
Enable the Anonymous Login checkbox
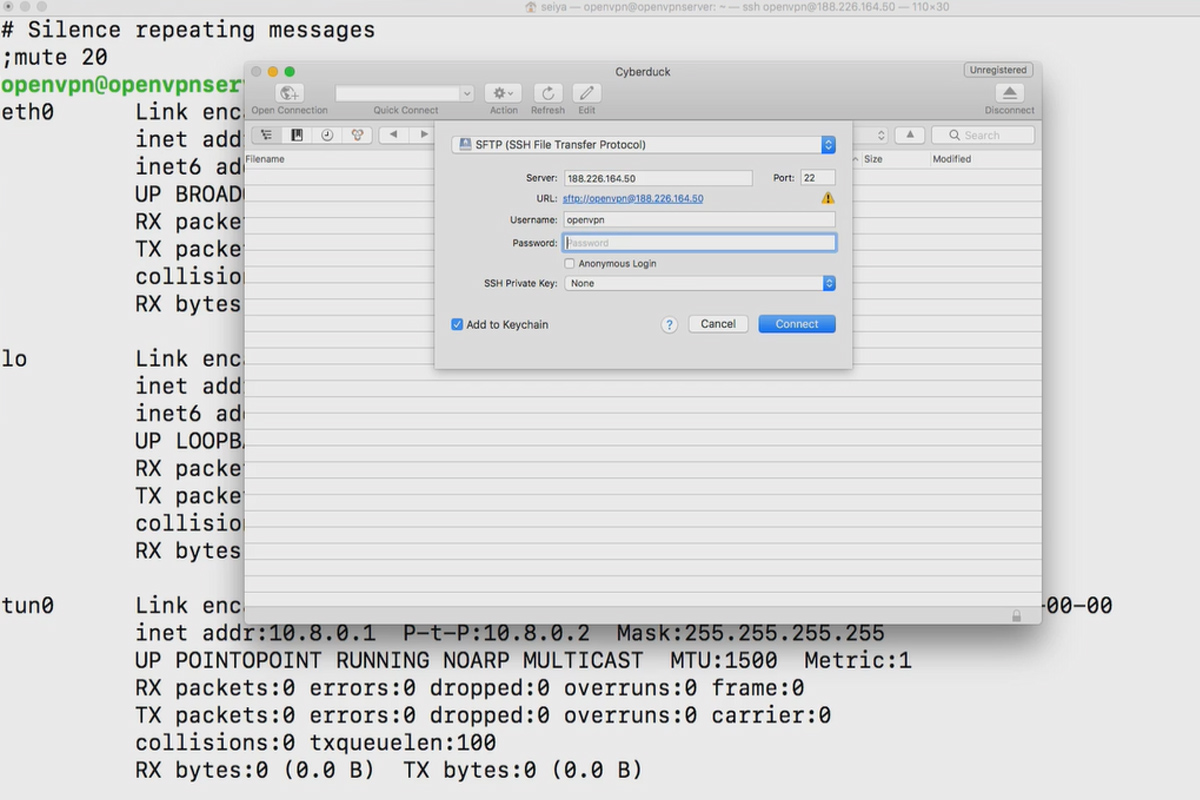tap(569, 264)
